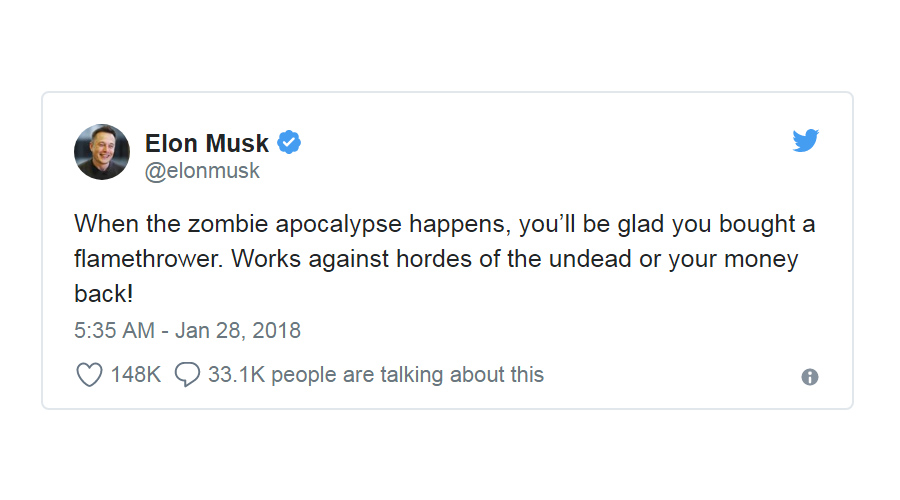Screen dimensions: 900x500
Task: Open Elon Musk's profile picture
Action: click(102, 152)
